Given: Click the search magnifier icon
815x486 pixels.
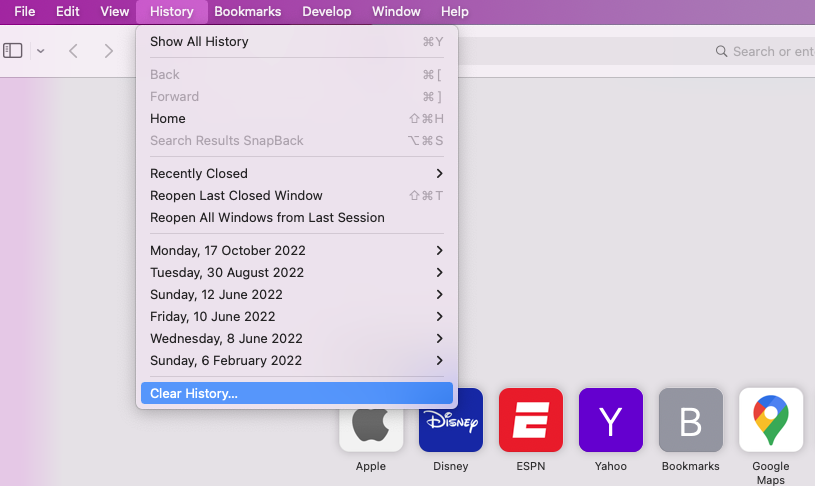Looking at the screenshot, I should pos(721,51).
